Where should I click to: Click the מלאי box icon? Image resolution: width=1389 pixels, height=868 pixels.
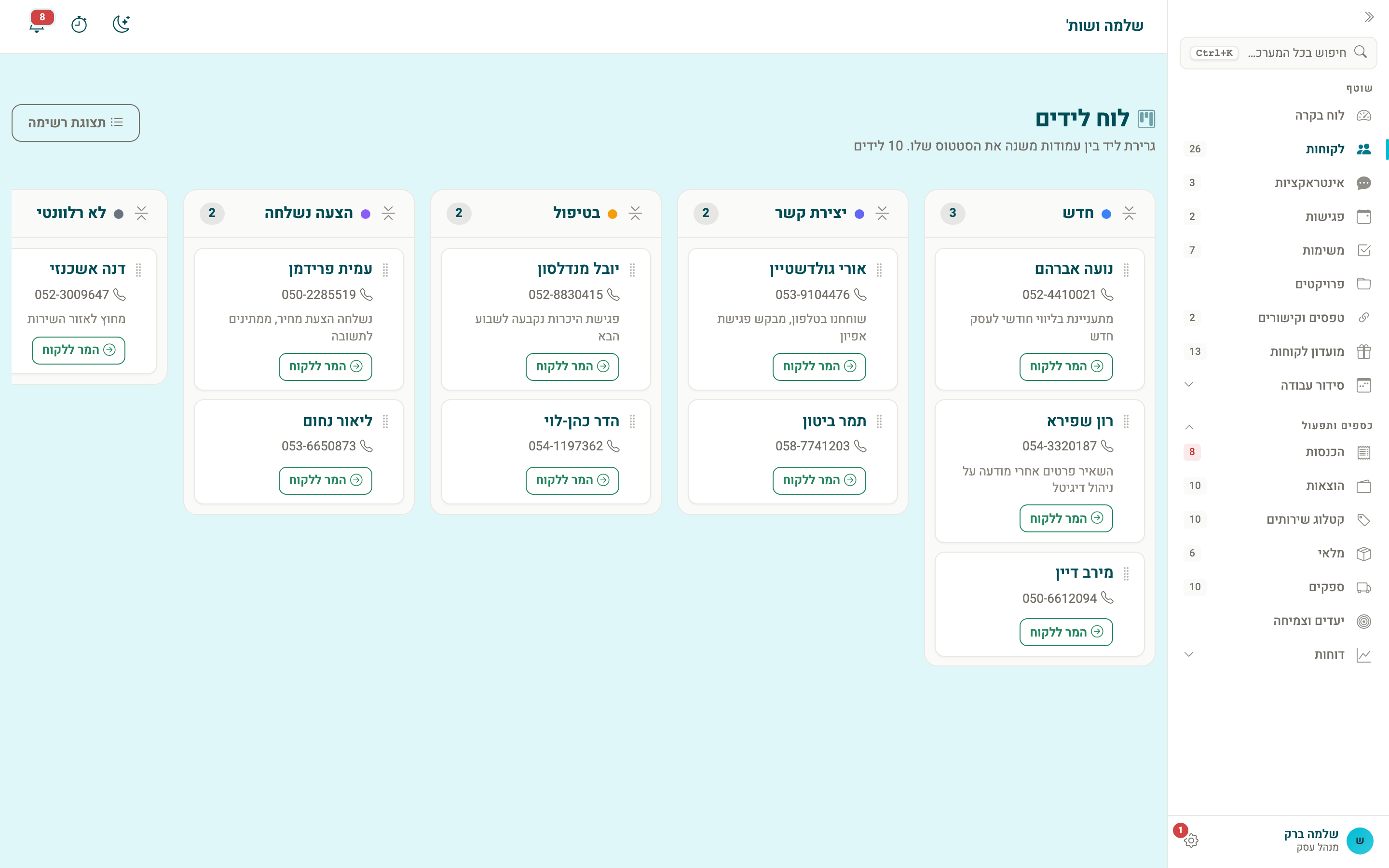pyautogui.click(x=1364, y=554)
